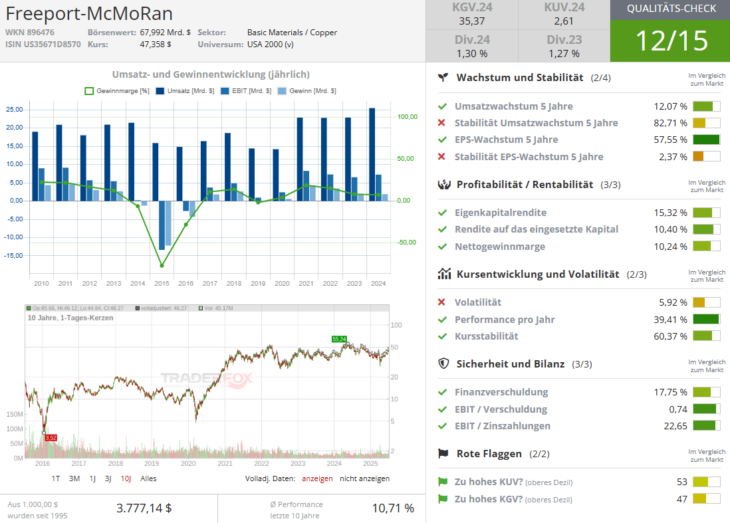Click green checkmark beside Nettogewinnmarge
Viewport: 730px width, 523px height.
tap(442, 246)
